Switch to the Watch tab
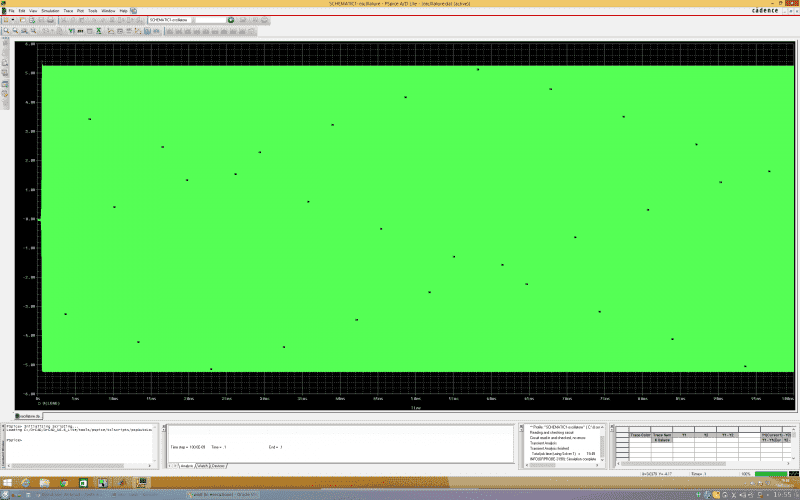800x500 pixels. pos(202,465)
